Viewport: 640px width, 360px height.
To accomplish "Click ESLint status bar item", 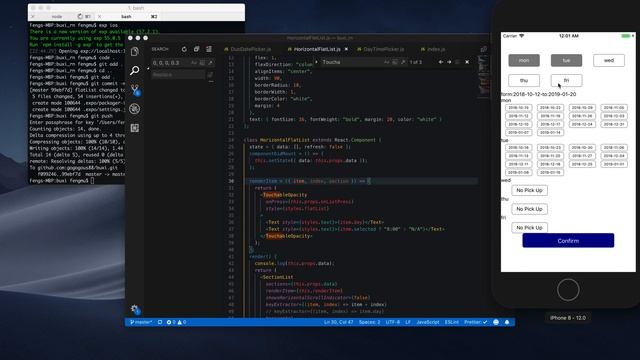I will (451, 322).
